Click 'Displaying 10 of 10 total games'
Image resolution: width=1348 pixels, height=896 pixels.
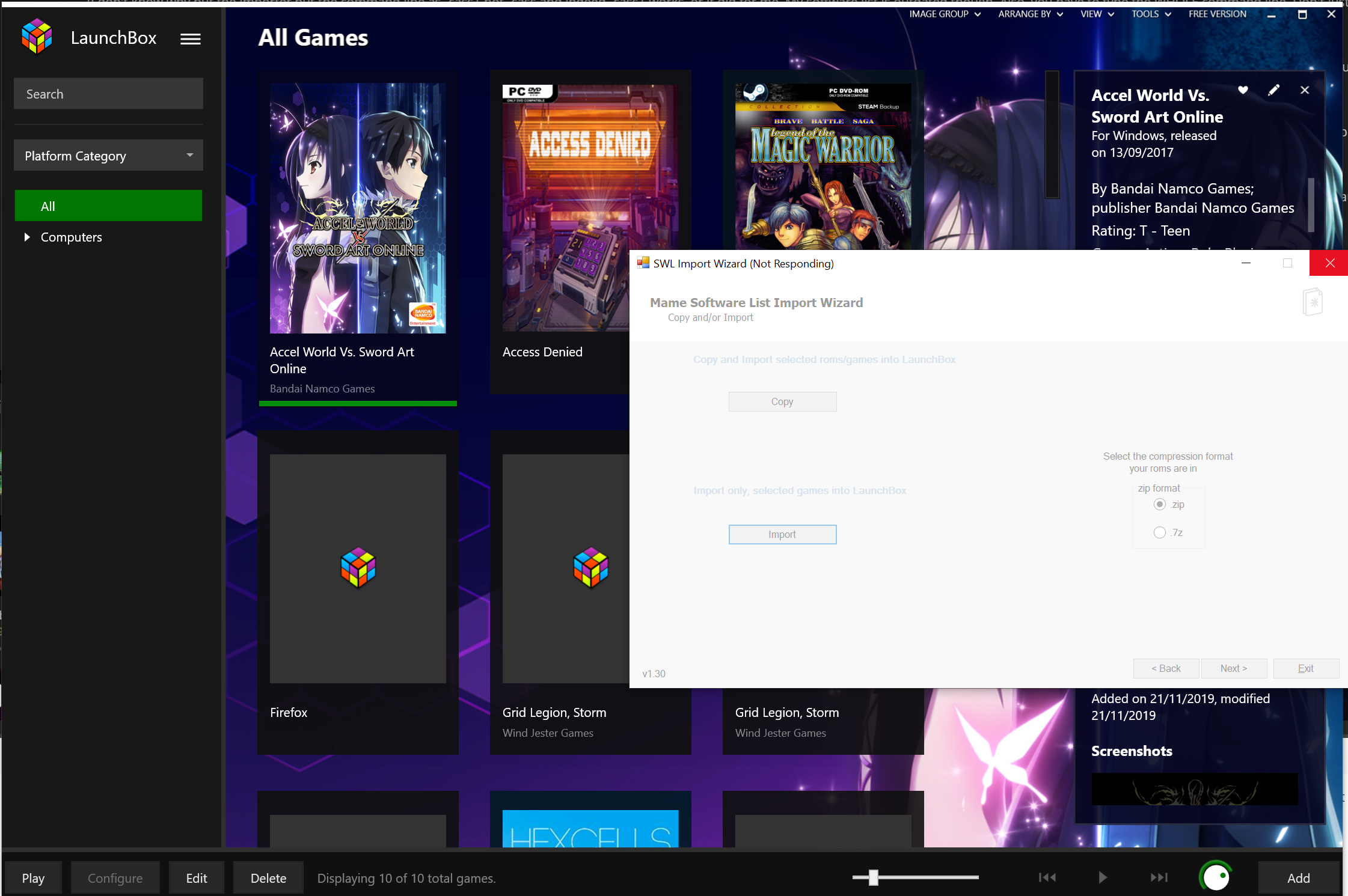tap(406, 878)
